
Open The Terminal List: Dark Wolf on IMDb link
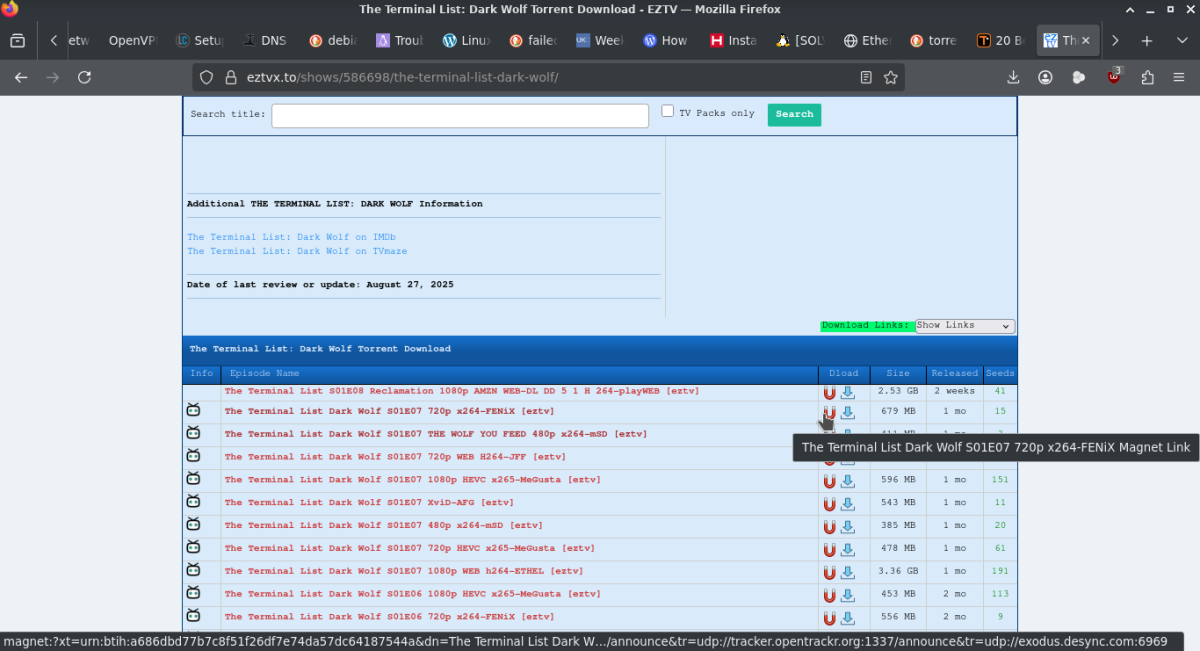[x=290, y=237]
